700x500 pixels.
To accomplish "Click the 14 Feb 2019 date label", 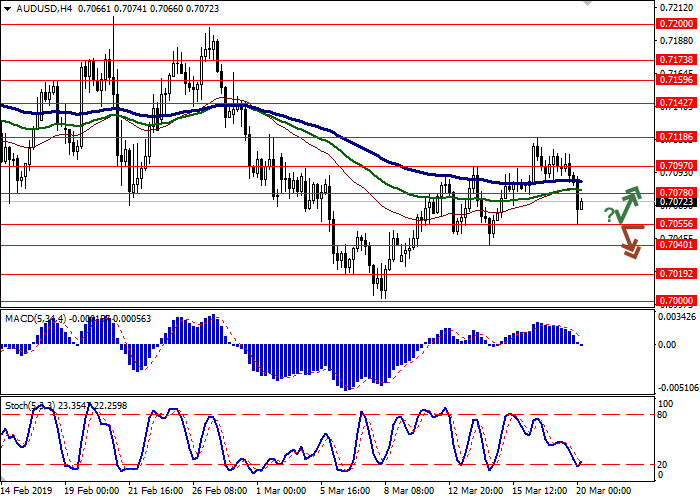I will pos(25,491).
